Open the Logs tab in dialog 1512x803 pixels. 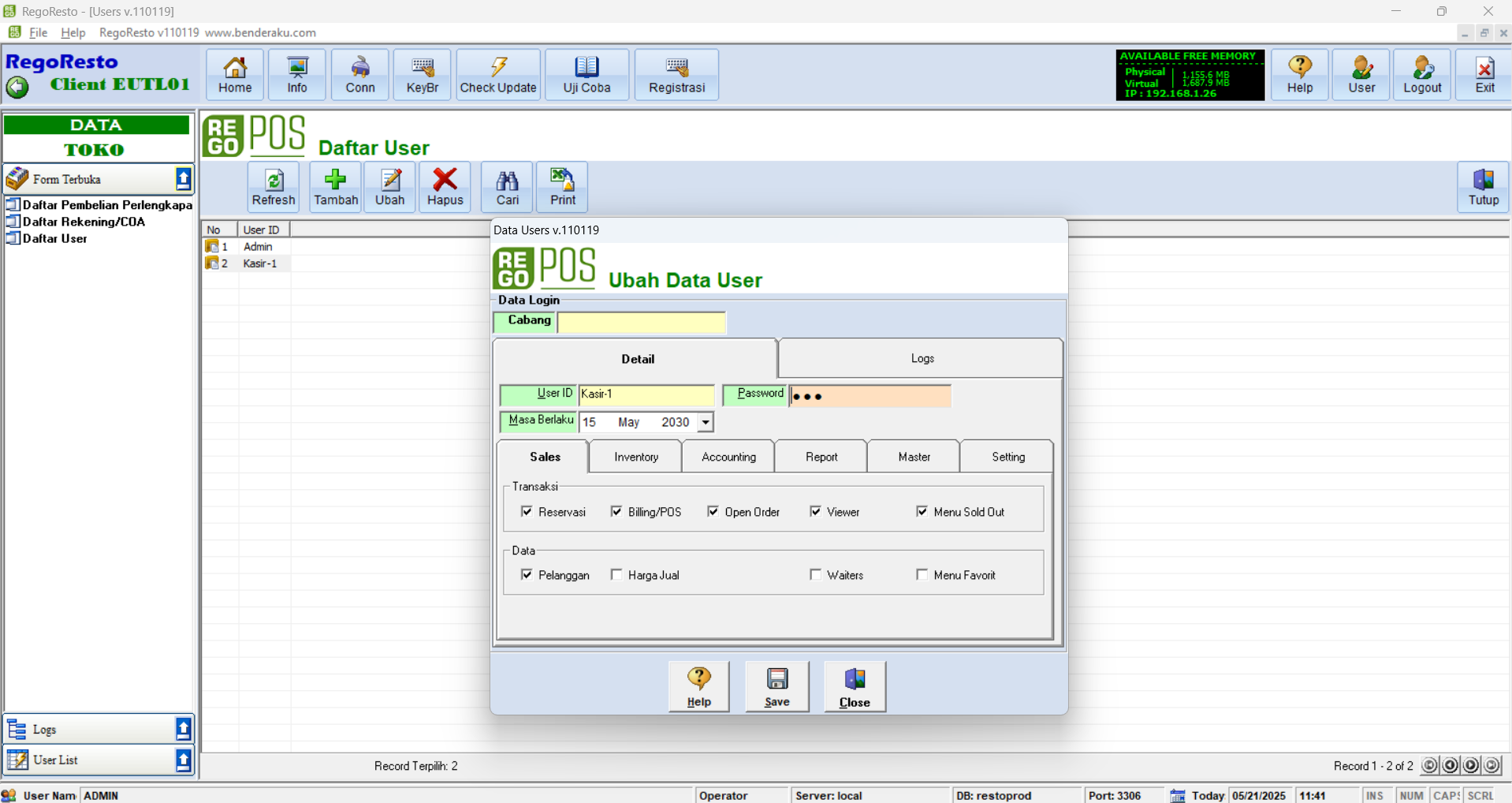click(922, 359)
